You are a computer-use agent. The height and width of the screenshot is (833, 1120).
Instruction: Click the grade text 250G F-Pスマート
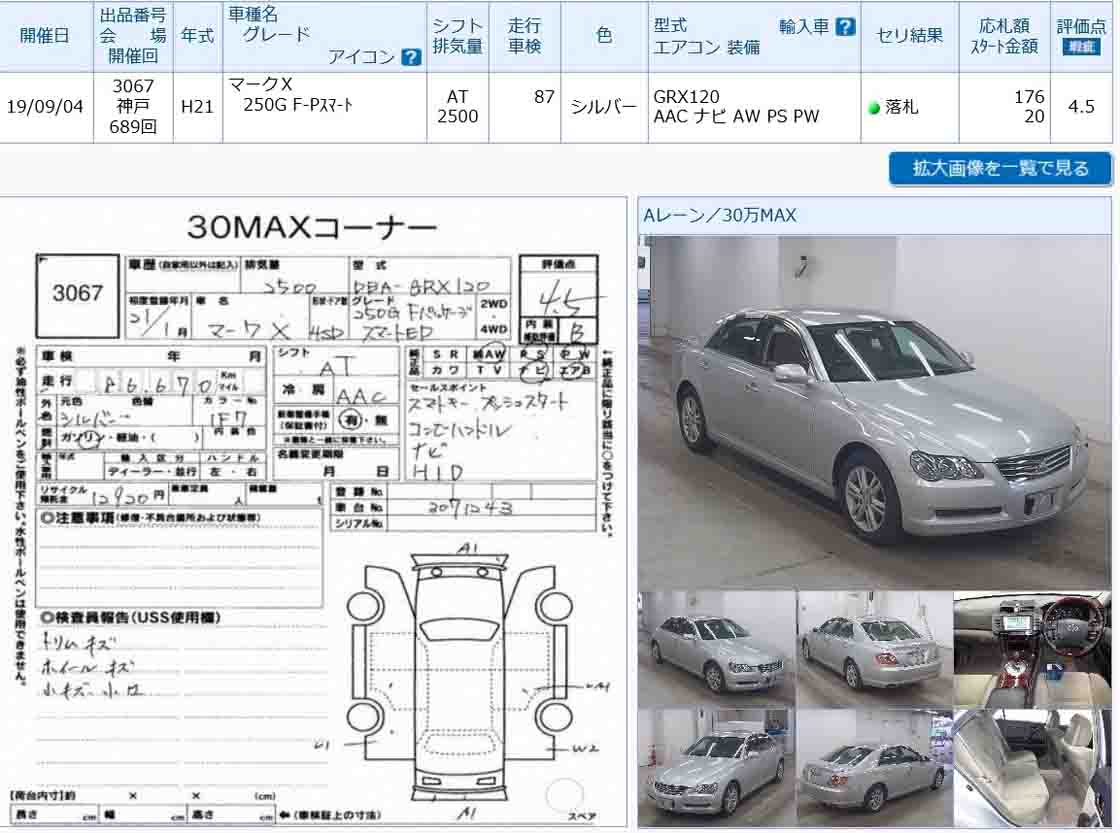tap(298, 106)
